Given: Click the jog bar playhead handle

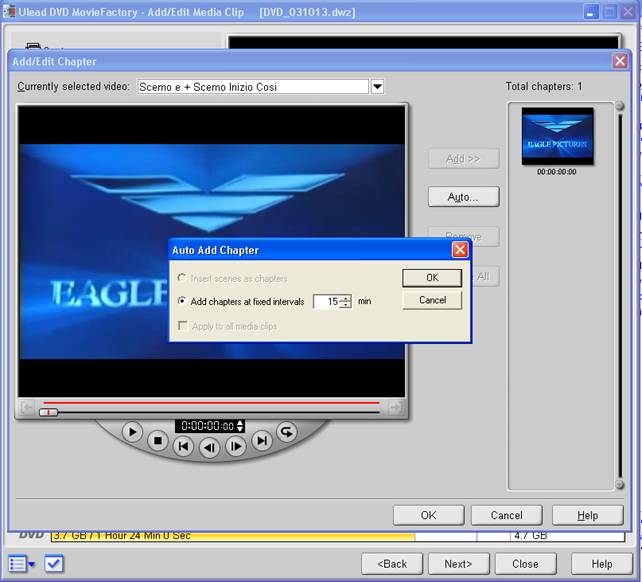Looking at the screenshot, I should [48, 412].
